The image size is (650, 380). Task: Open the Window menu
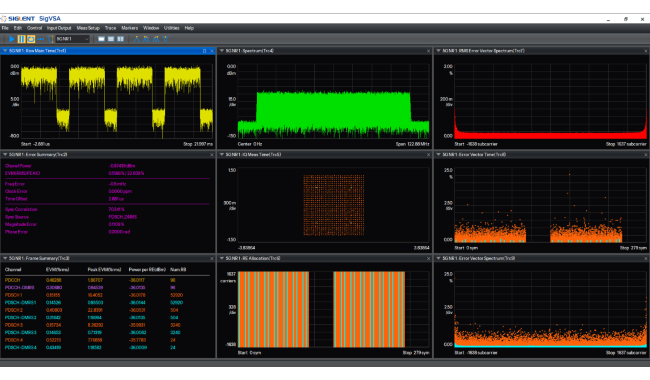point(151,28)
